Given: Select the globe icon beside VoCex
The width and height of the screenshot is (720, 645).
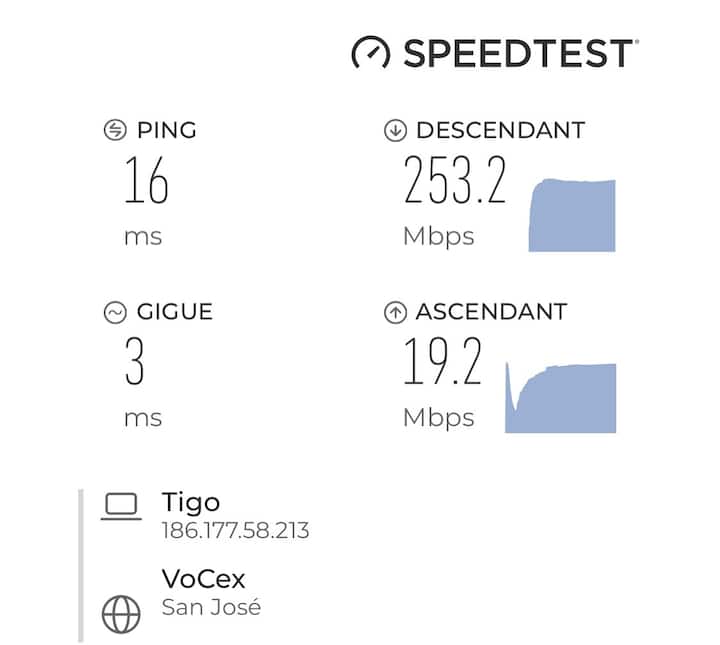Looking at the screenshot, I should (121, 614).
